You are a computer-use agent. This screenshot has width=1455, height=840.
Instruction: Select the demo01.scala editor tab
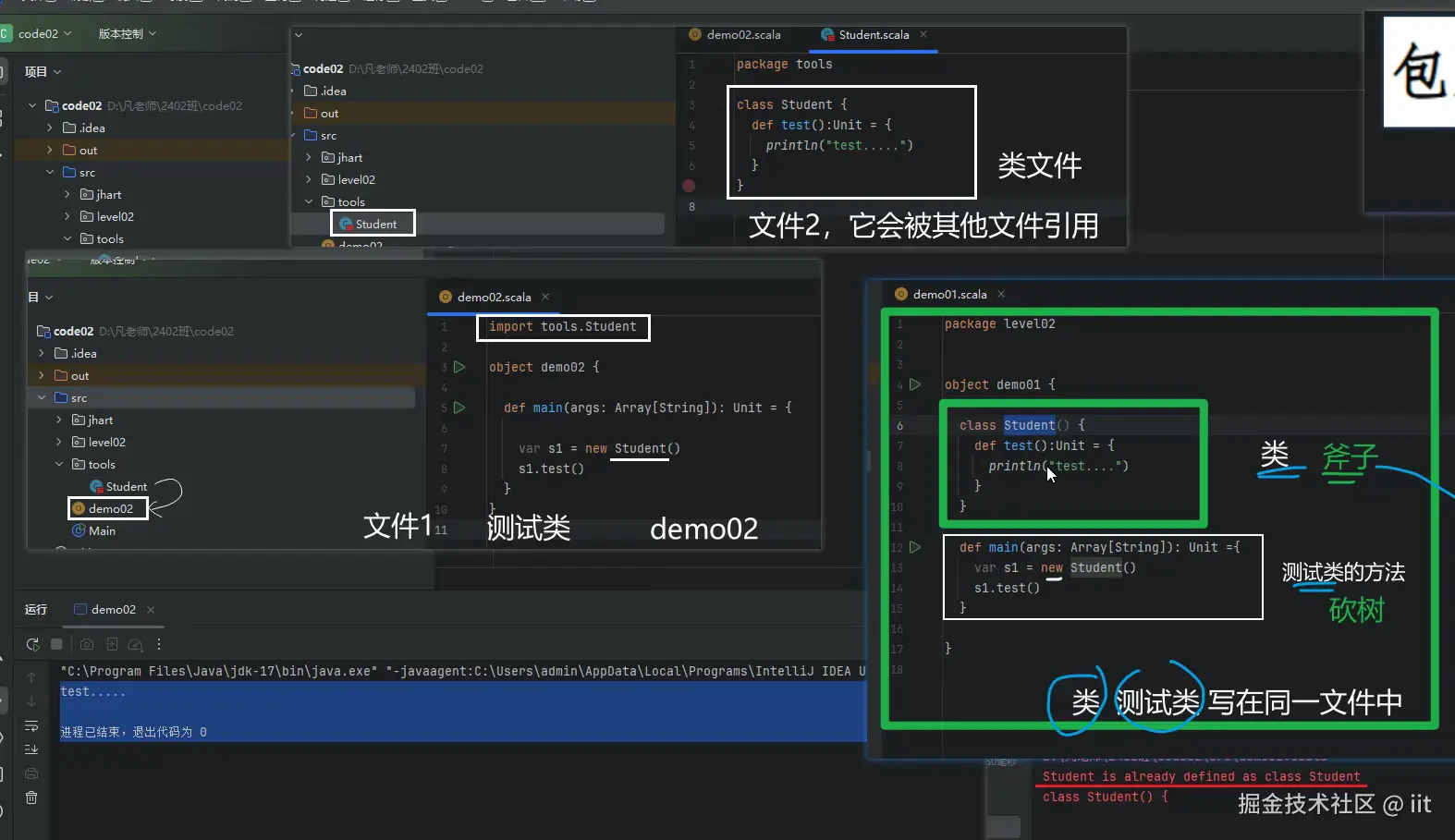pos(941,294)
